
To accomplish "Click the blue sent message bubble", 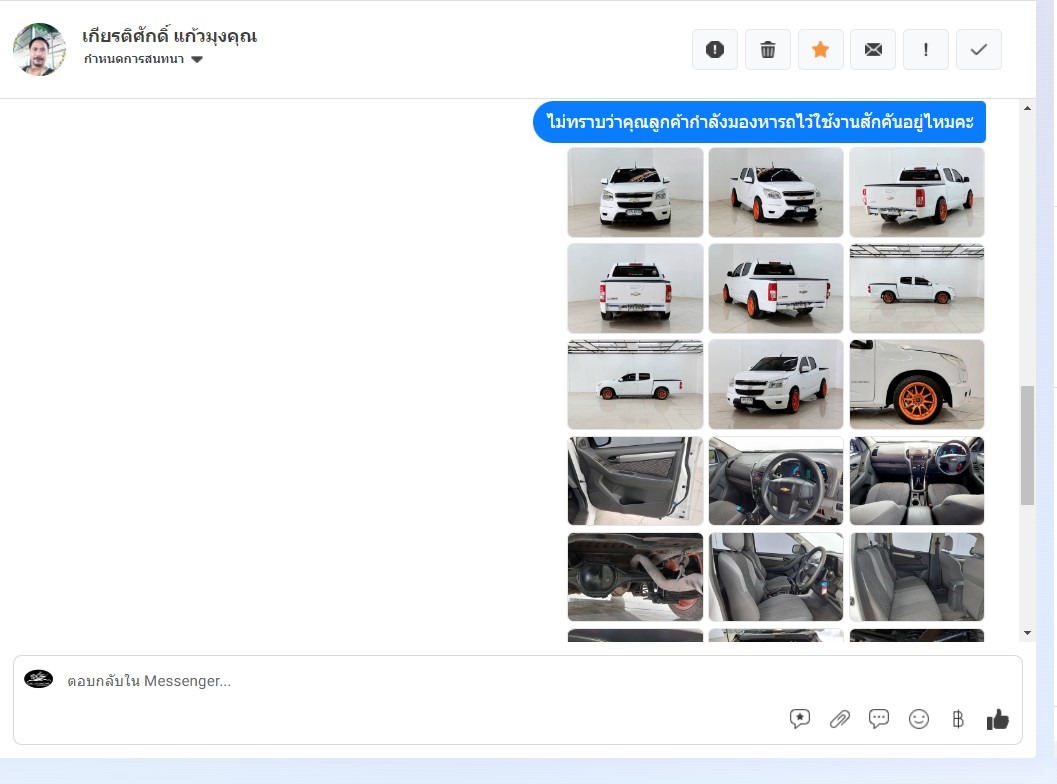I will 760,122.
